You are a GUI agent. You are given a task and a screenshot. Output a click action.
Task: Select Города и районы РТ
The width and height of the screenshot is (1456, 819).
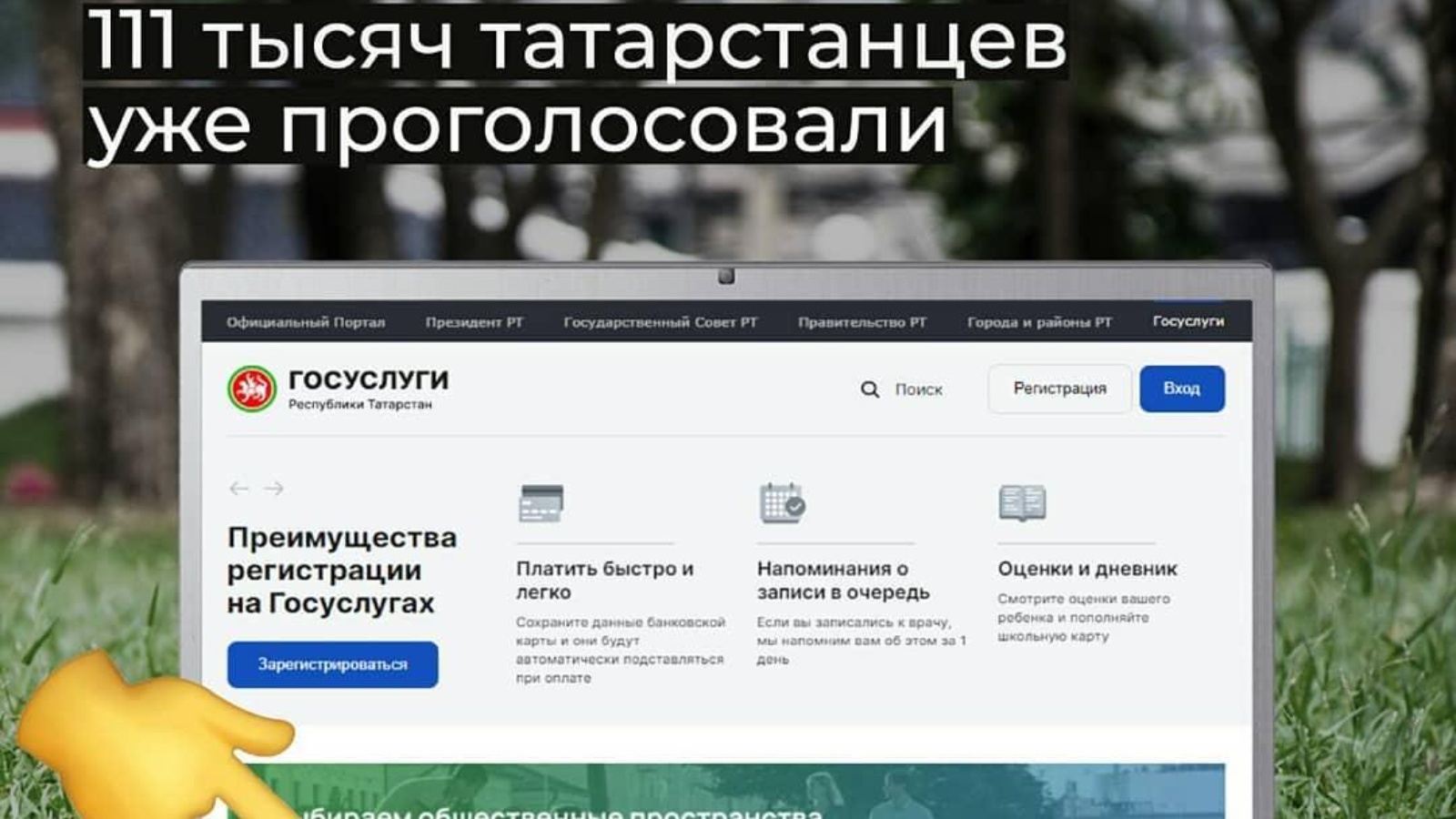(1039, 322)
